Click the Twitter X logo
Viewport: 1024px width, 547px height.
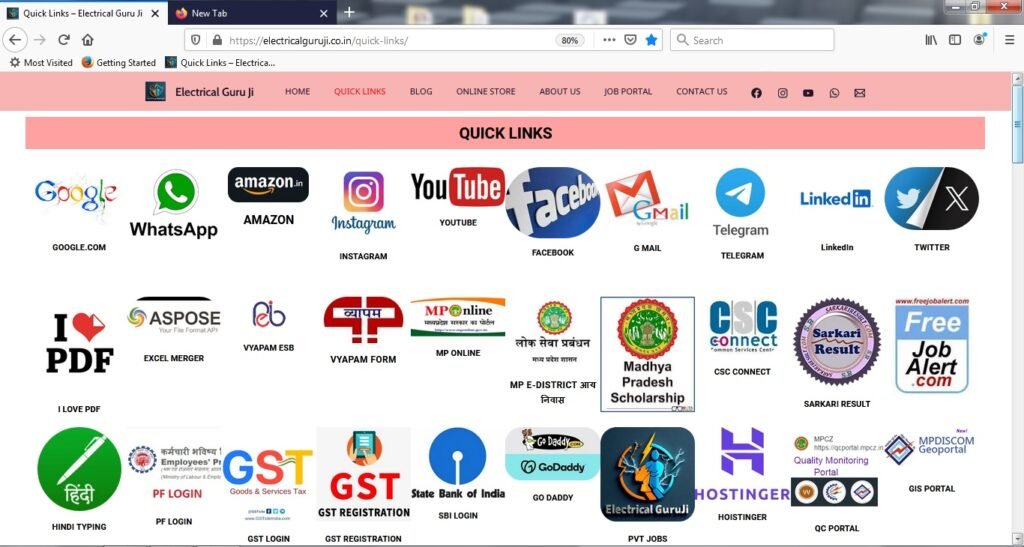tap(931, 198)
